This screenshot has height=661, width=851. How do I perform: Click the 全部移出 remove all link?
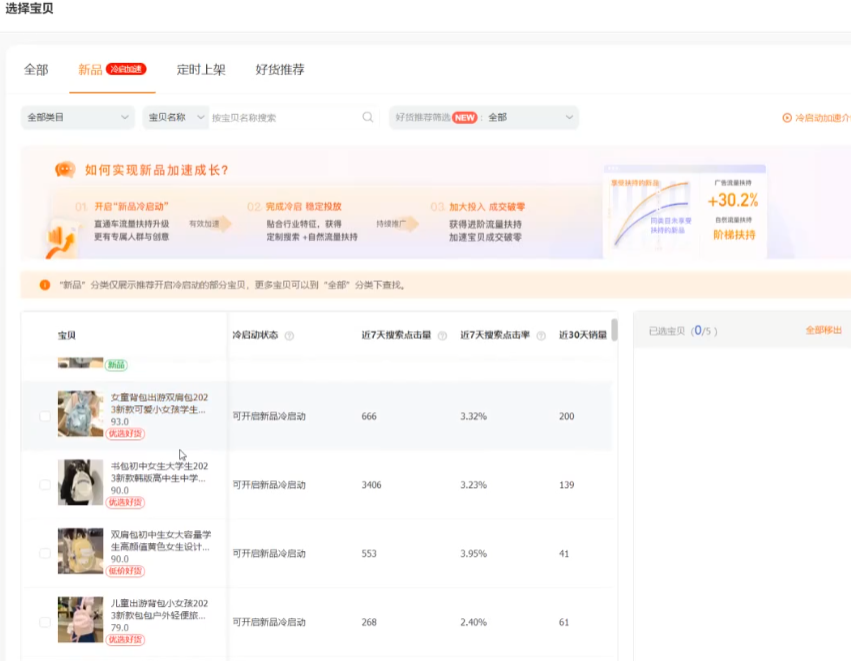point(823,330)
